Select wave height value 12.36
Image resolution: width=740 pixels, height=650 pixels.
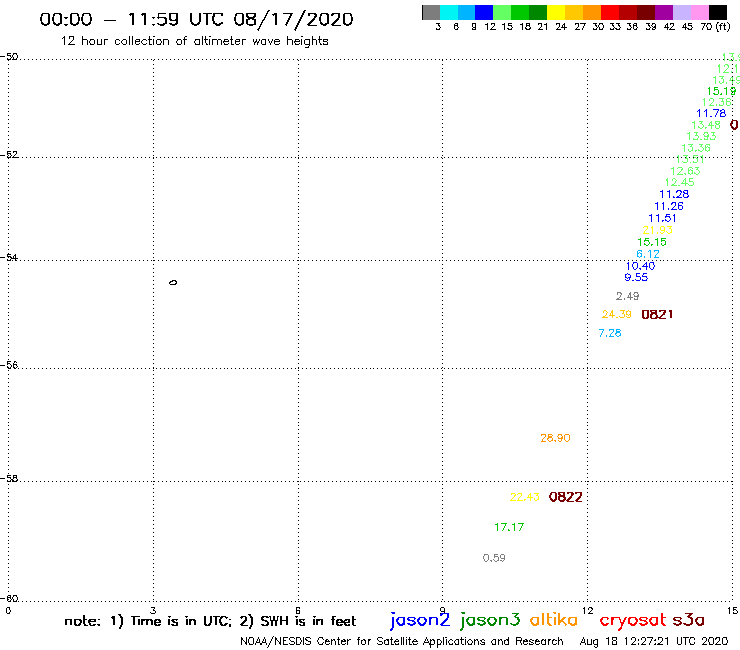pos(716,102)
